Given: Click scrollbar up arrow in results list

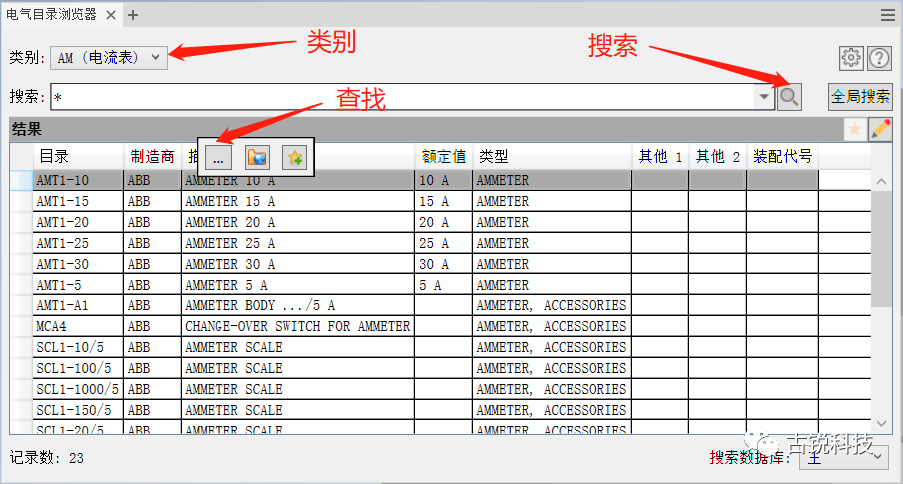Looking at the screenshot, I should point(881,182).
